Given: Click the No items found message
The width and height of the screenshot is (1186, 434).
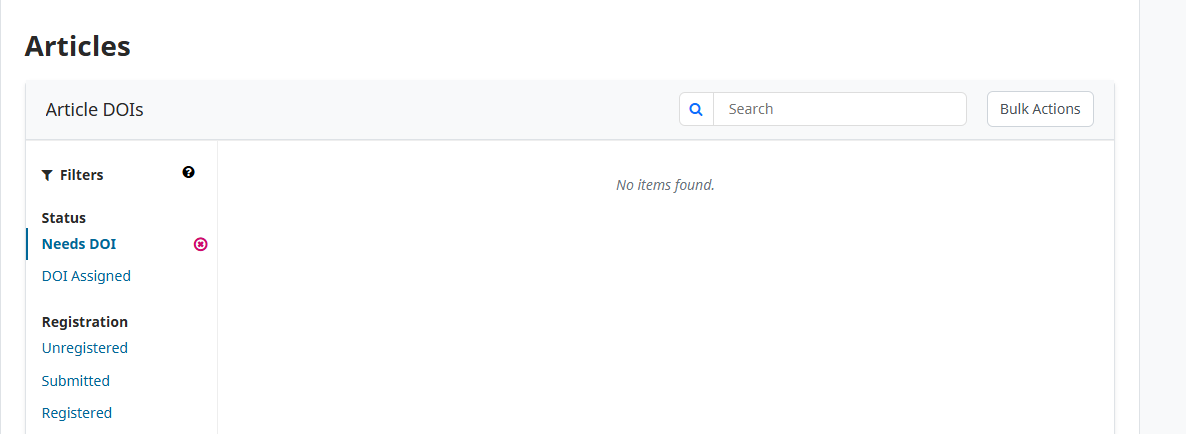Looking at the screenshot, I should 666,184.
